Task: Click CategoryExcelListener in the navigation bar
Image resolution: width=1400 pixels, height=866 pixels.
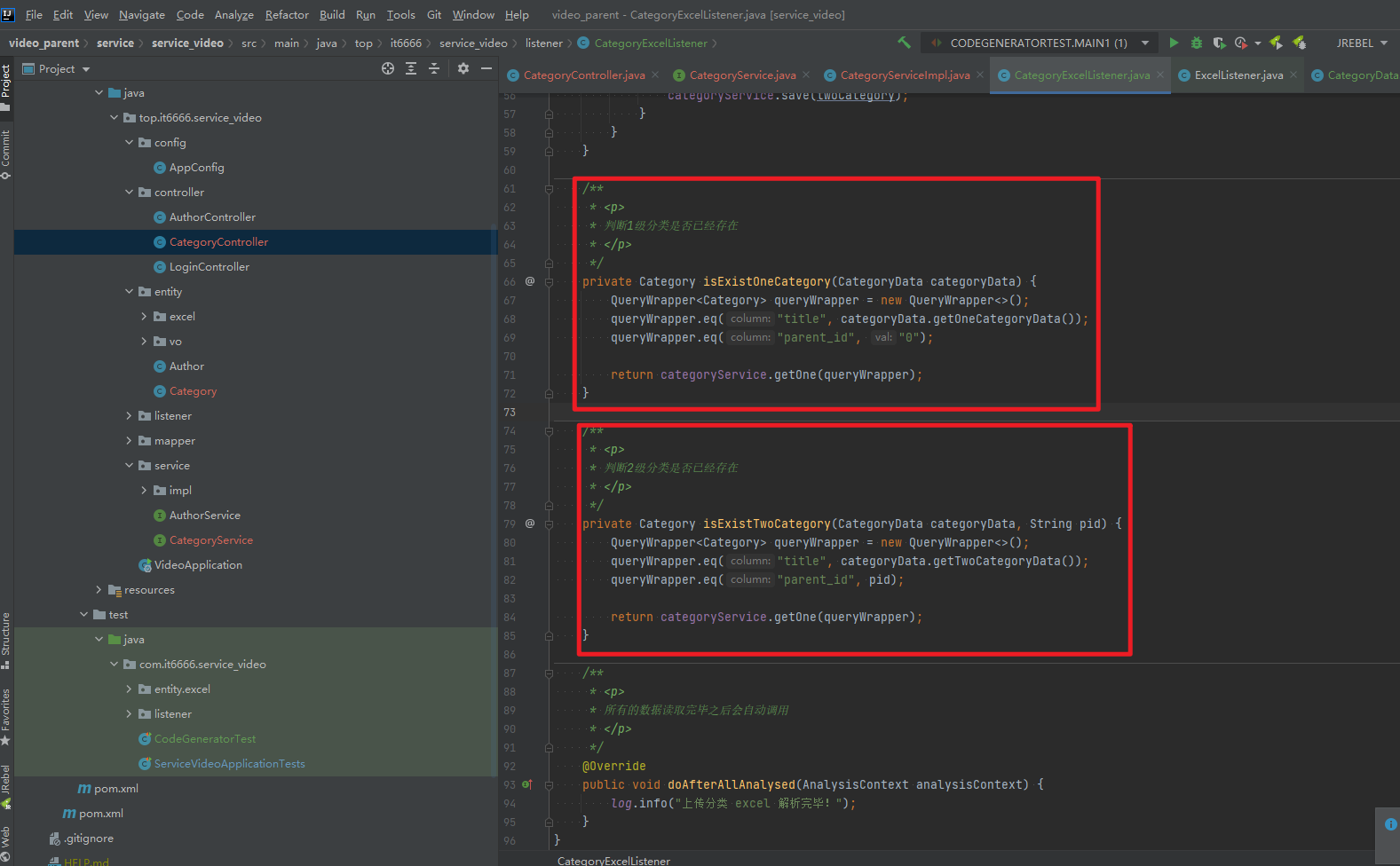Action: point(651,43)
